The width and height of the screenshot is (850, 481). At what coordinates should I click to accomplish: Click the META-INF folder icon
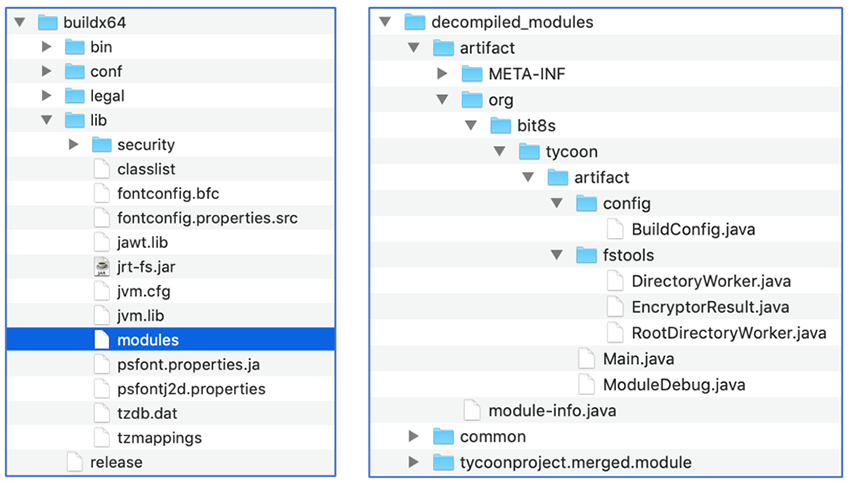(472, 73)
